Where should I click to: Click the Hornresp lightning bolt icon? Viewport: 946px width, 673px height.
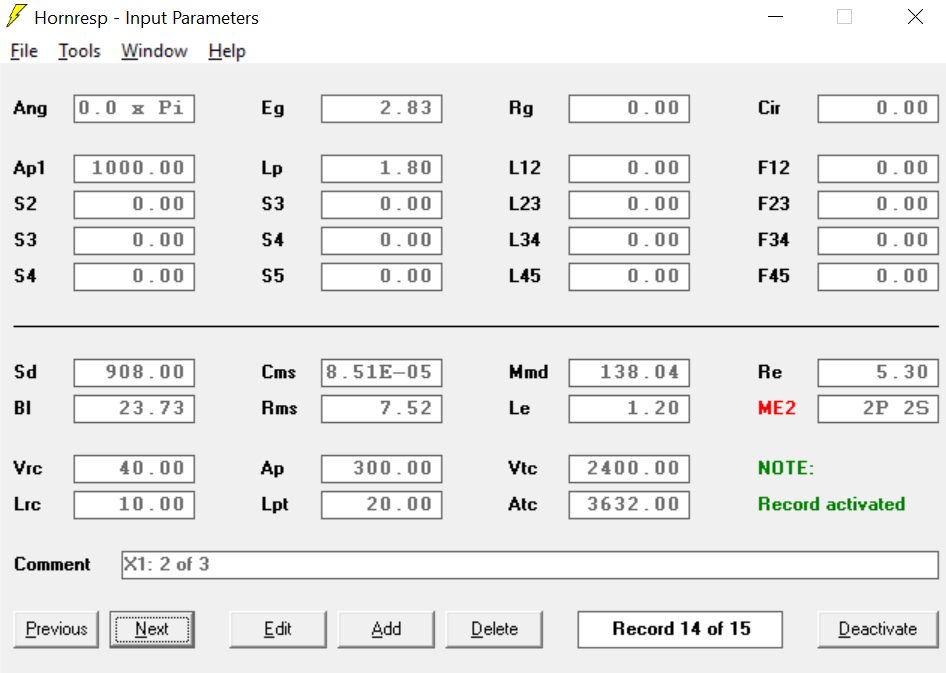tap(16, 17)
